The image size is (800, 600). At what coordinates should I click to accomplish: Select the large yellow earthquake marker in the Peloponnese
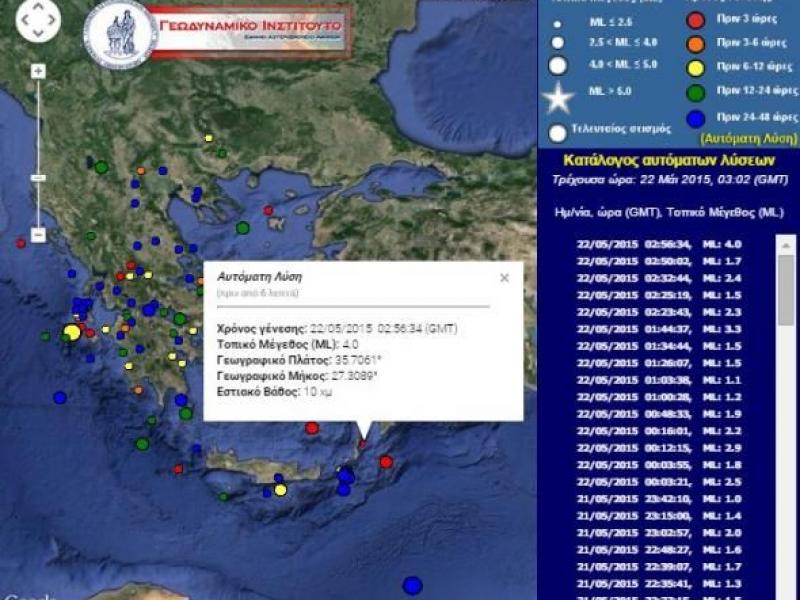70,330
